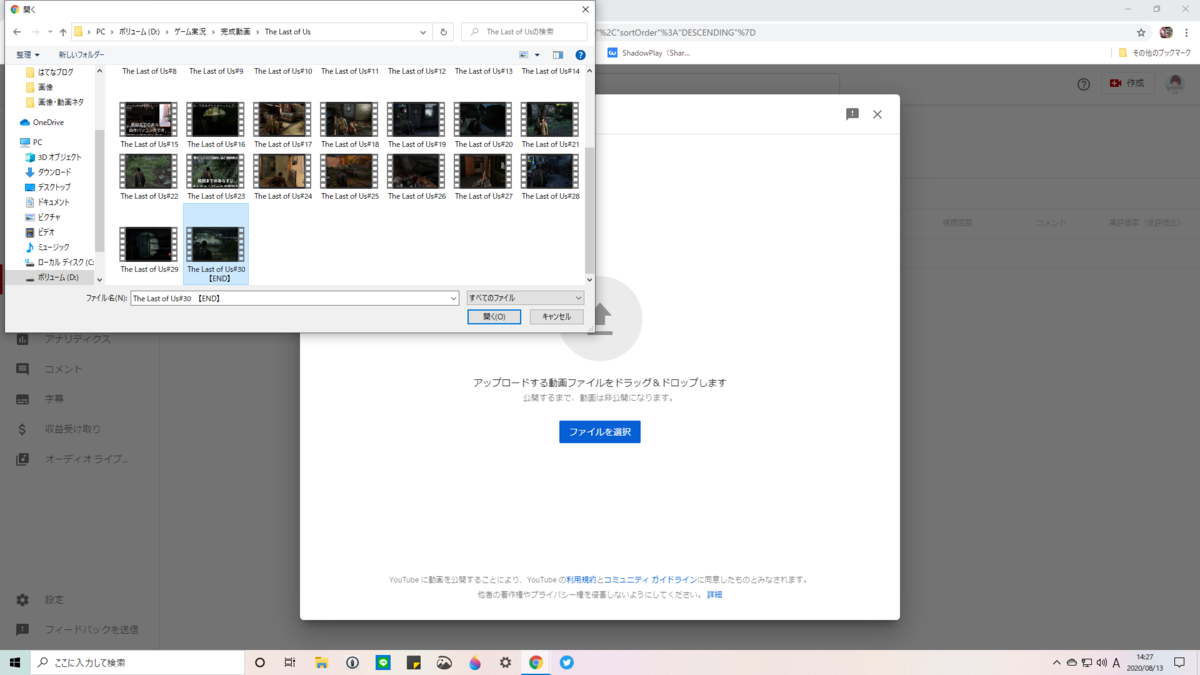Open the Windows Start menu

[x=15, y=663]
